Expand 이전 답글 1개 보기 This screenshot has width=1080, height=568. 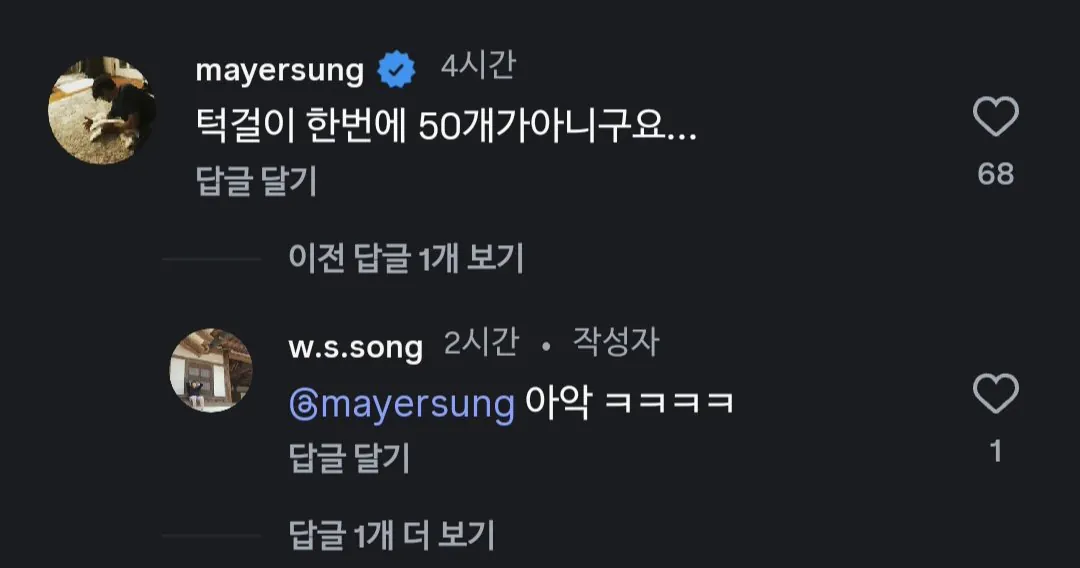pyautogui.click(x=406, y=258)
